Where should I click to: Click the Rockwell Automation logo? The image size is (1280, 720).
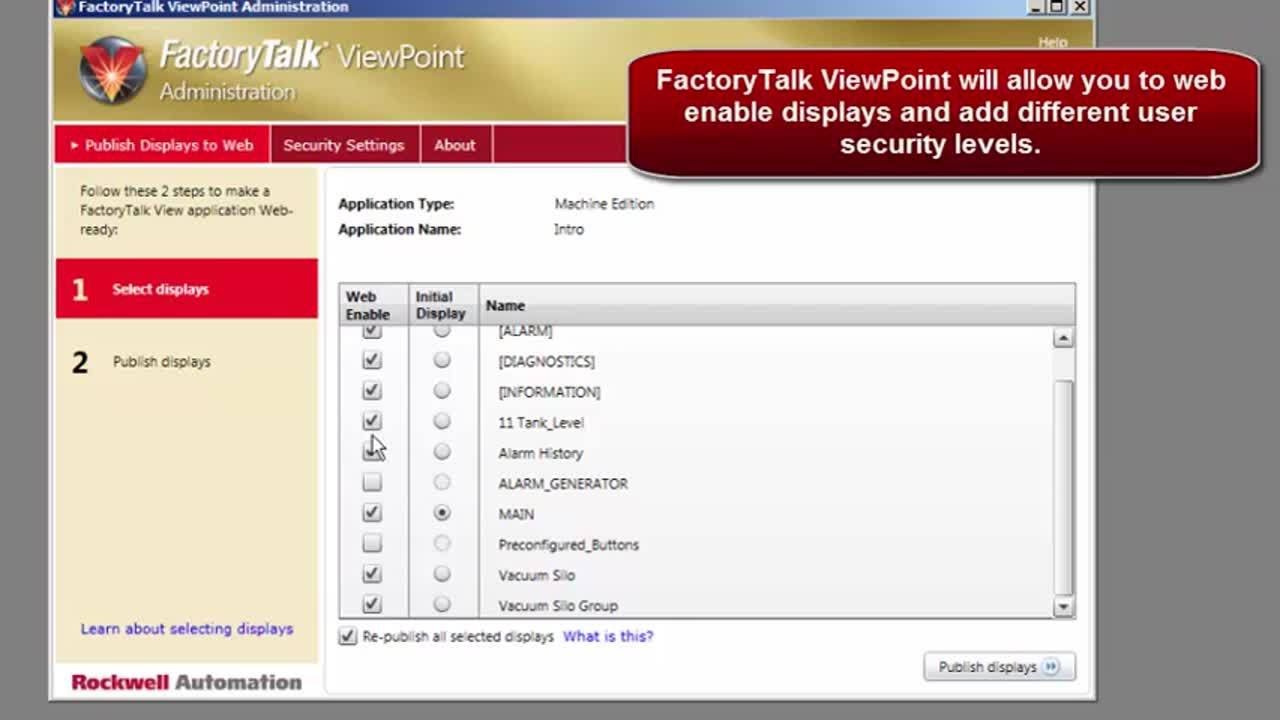186,682
